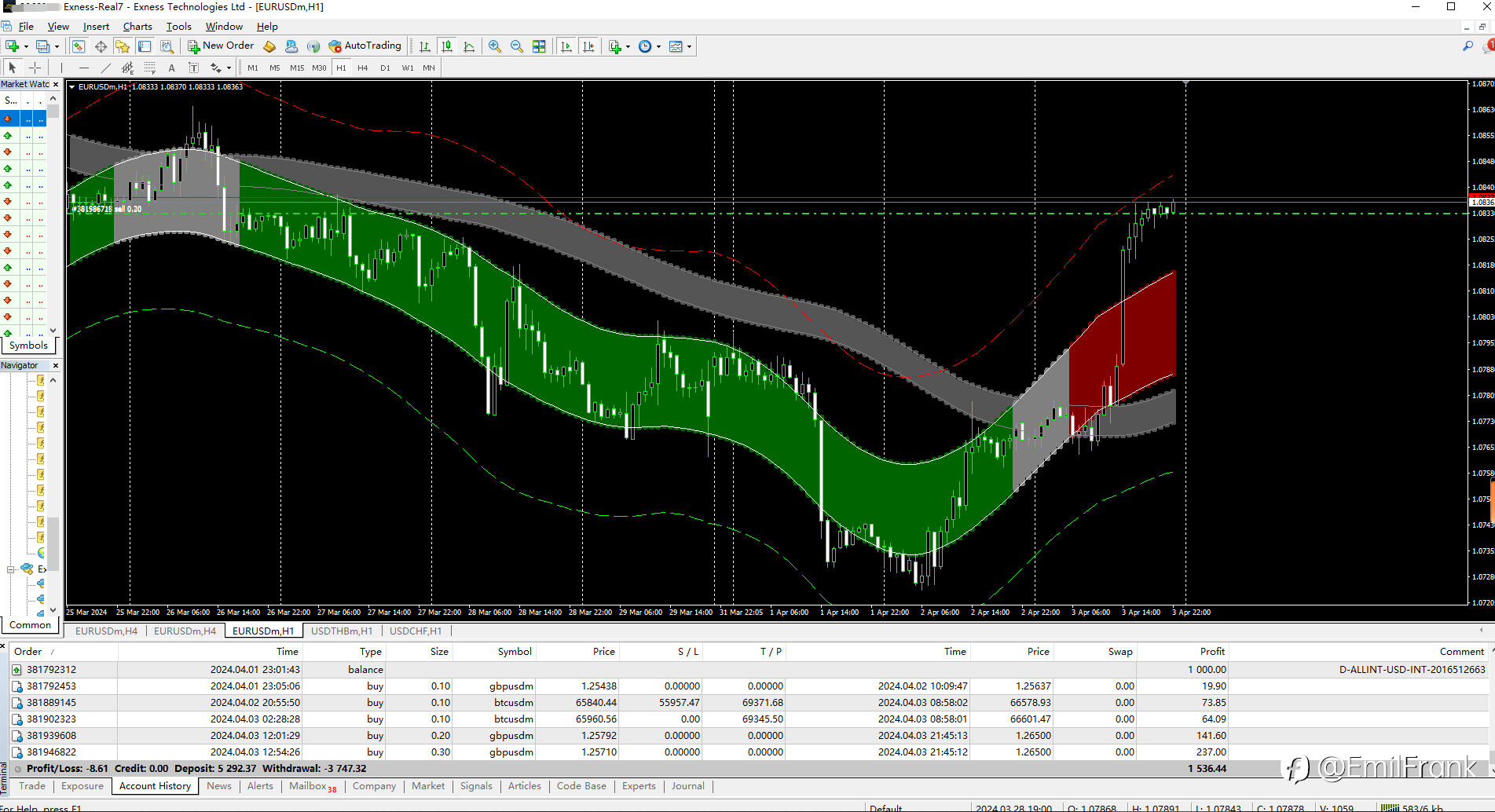Switch chart to line chart mode
The image size is (1495, 812).
[469, 46]
